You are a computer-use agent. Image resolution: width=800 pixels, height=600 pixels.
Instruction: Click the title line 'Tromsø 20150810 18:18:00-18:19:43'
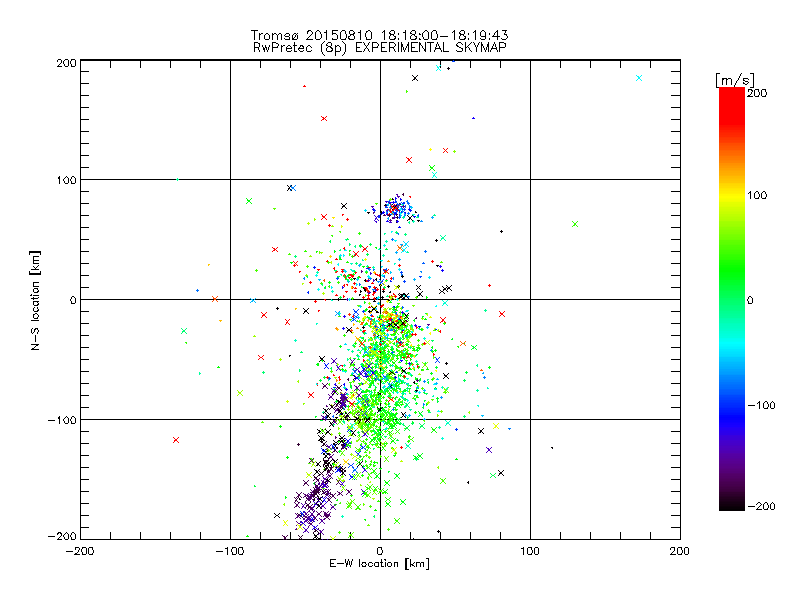click(380, 35)
